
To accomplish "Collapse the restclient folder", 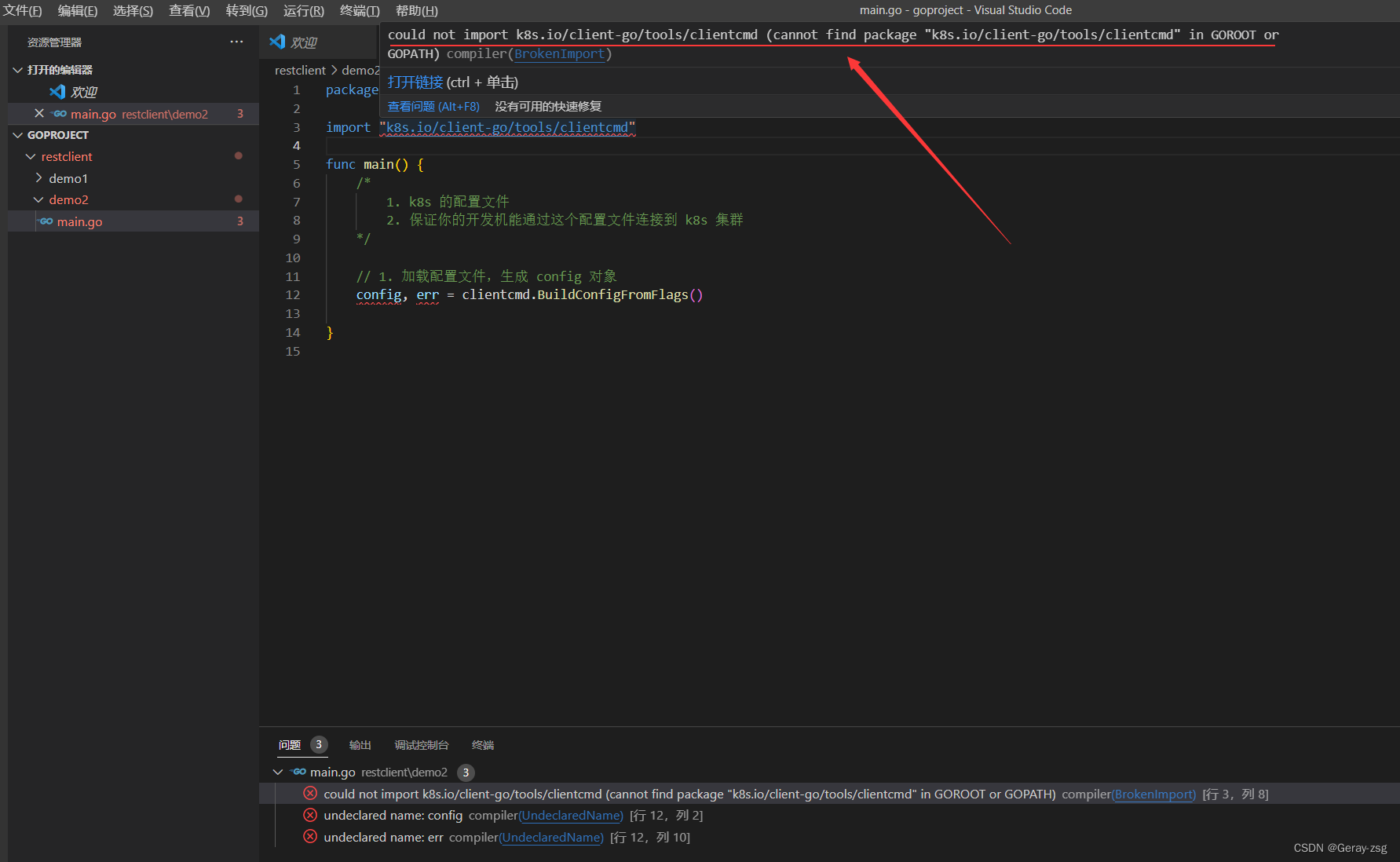I will click(x=31, y=157).
